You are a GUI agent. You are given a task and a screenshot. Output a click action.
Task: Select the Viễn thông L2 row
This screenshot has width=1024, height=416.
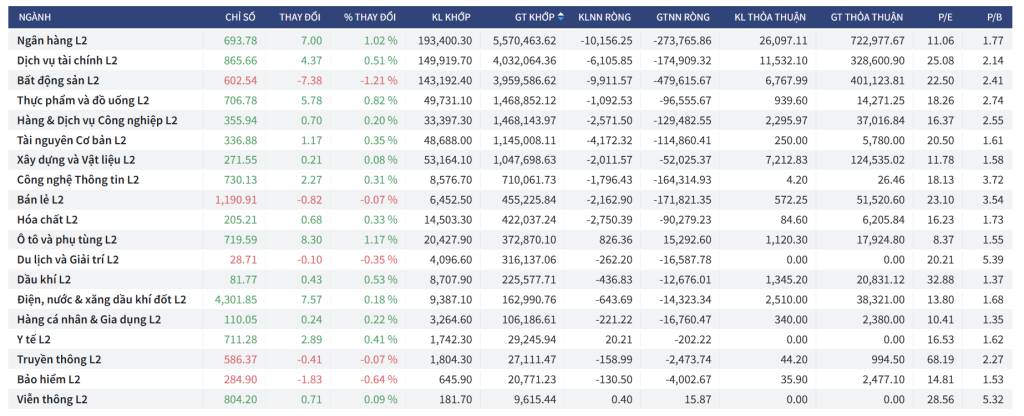tap(512, 399)
